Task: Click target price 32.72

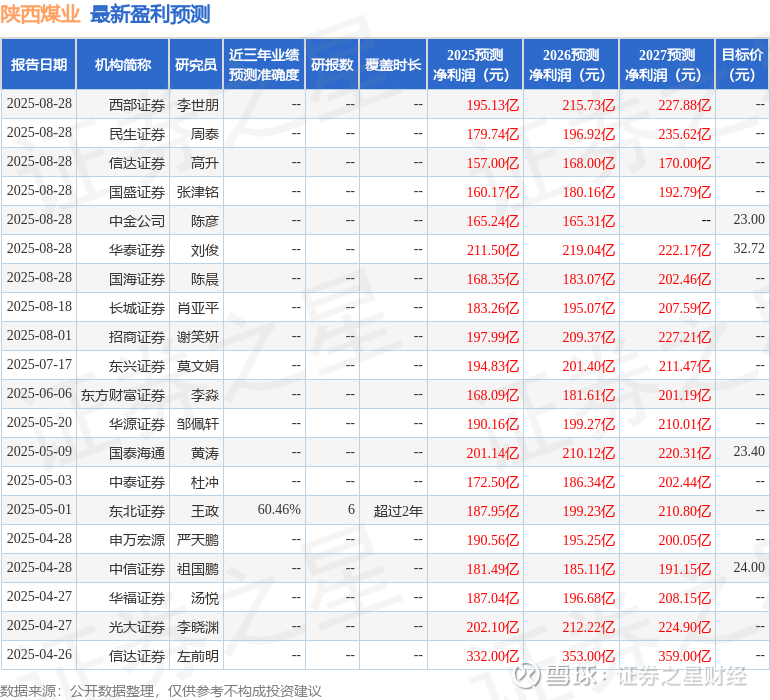Action: [x=749, y=248]
